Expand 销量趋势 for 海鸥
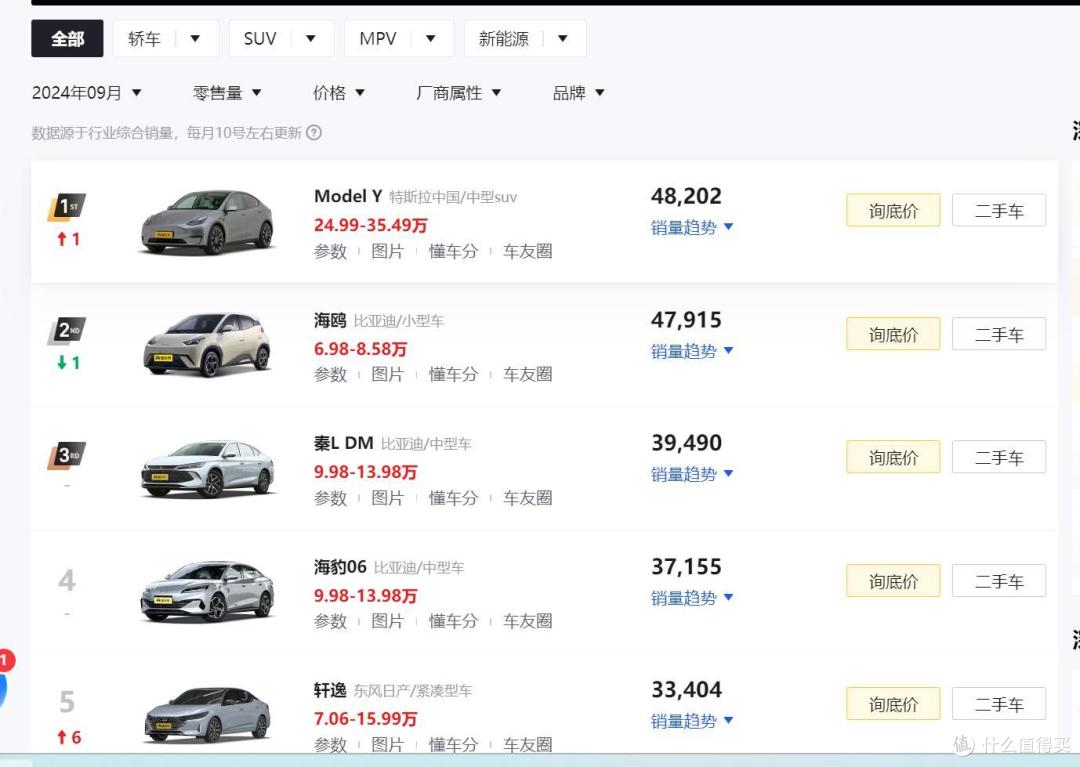 pos(692,351)
